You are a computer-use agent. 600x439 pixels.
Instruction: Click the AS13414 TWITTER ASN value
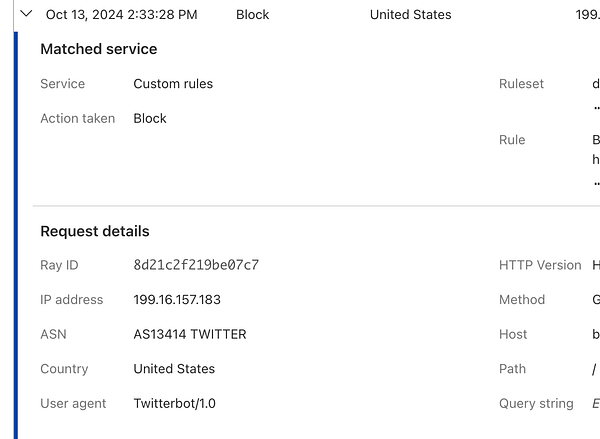190,334
